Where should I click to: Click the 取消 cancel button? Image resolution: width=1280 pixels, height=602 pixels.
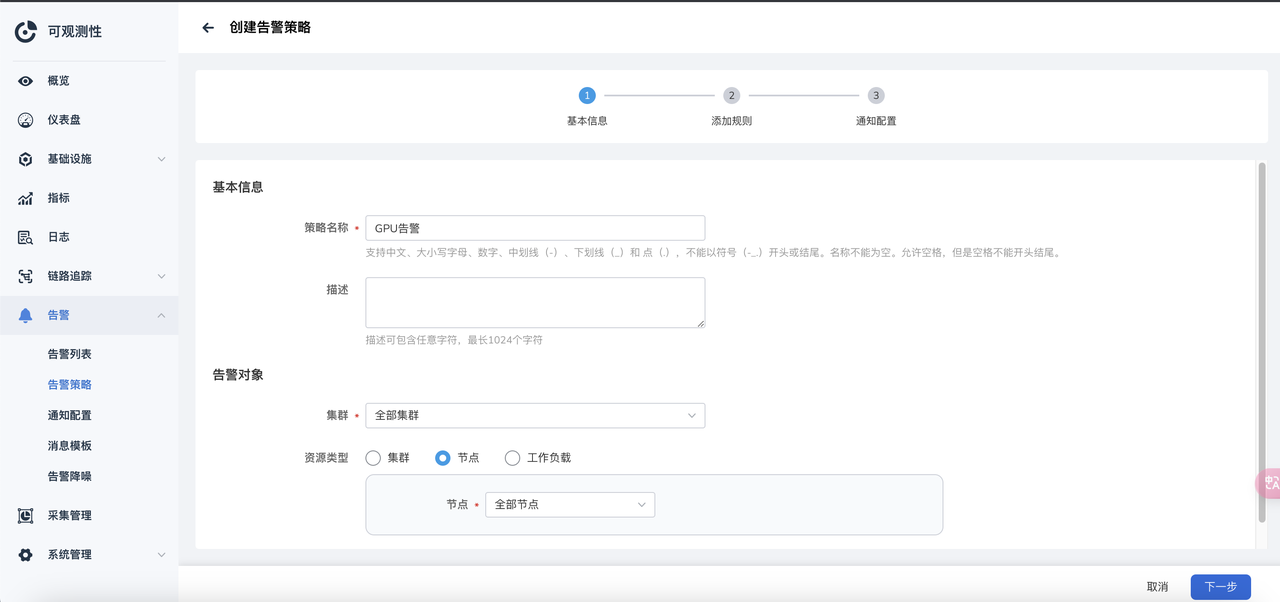coord(1157,586)
